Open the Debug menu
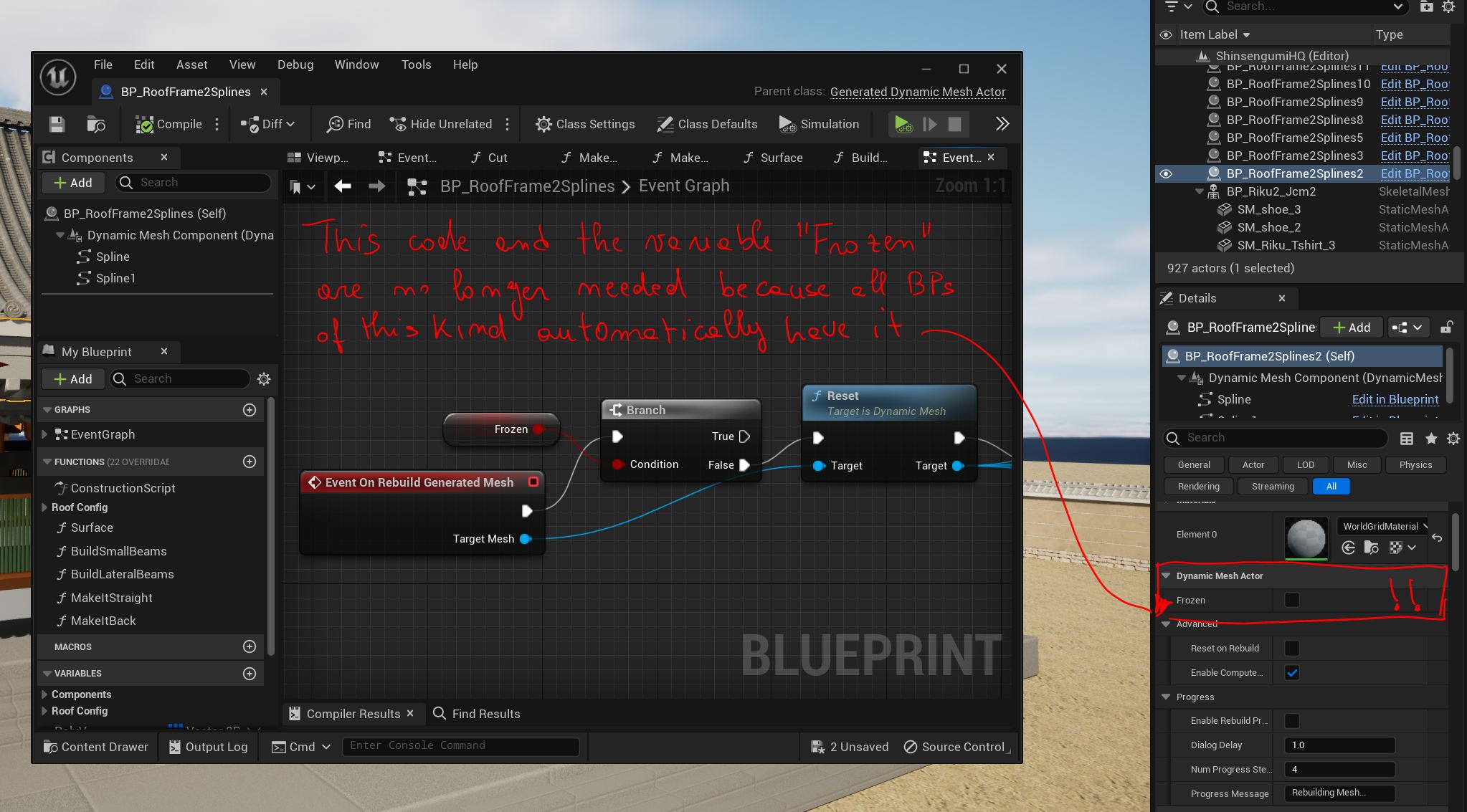Image resolution: width=1467 pixels, height=812 pixels. 295,65
